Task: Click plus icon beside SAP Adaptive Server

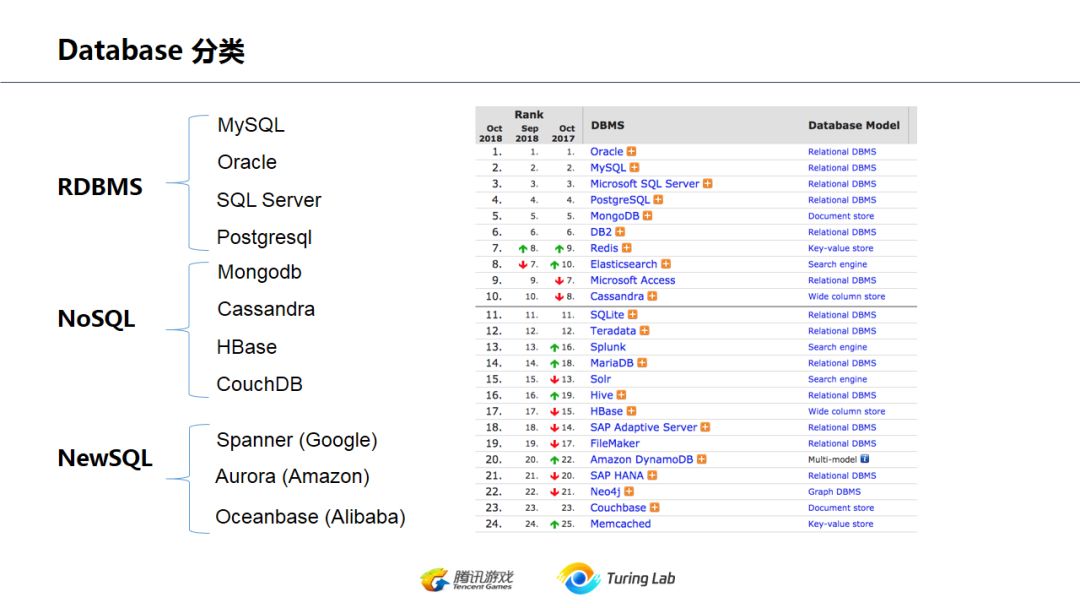Action: point(705,428)
